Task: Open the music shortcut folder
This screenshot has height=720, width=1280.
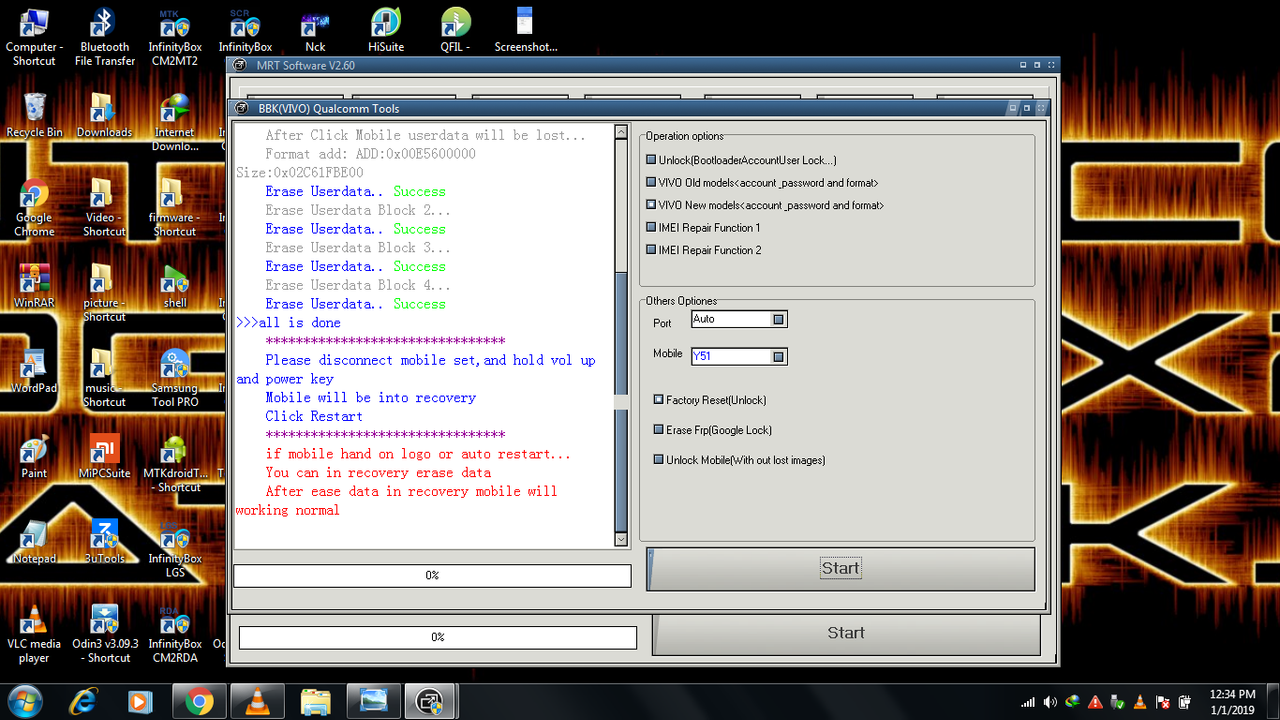Action: coord(104,378)
